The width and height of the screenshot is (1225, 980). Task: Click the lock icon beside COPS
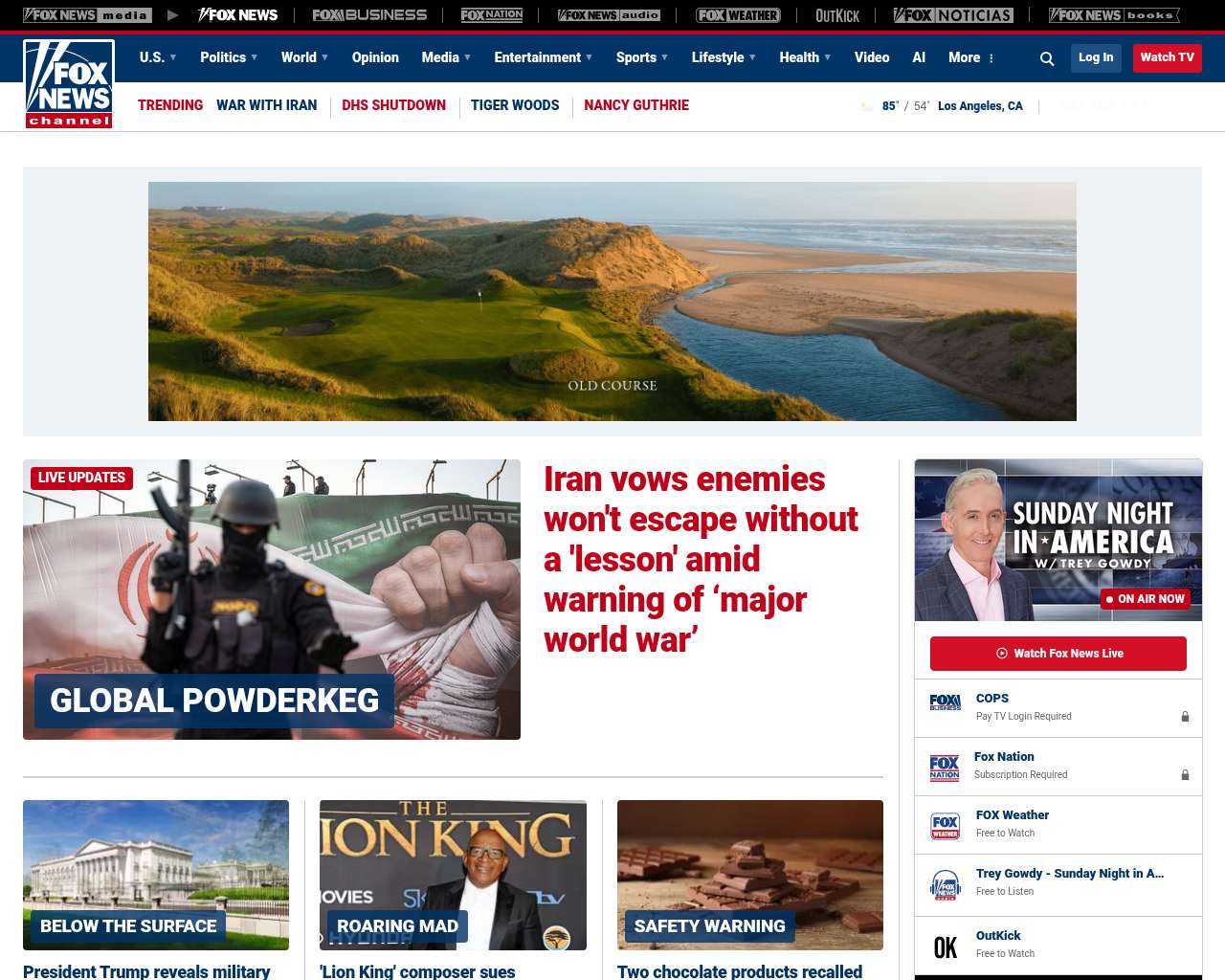[1185, 717]
